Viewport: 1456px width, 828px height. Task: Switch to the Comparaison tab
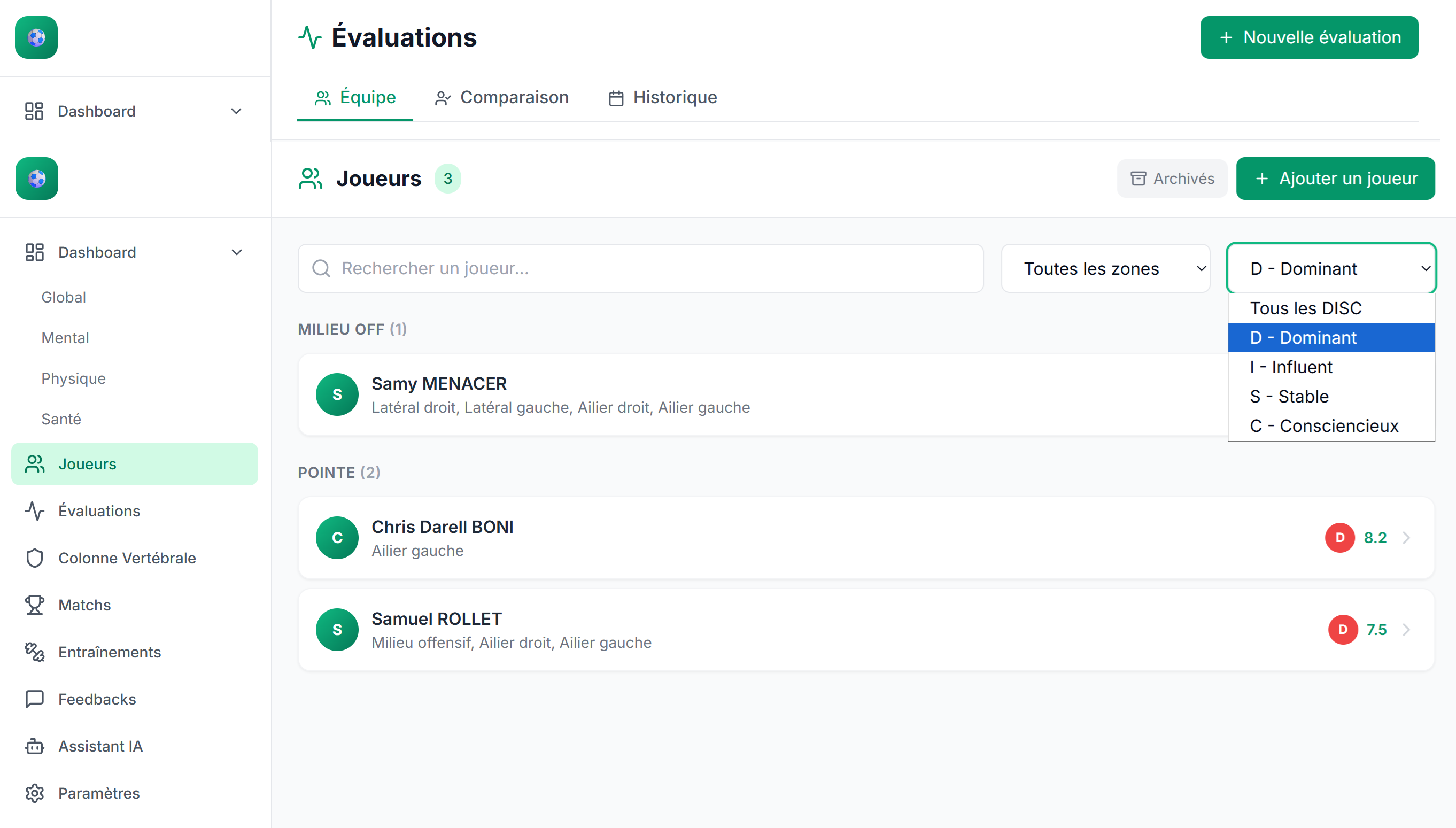(x=501, y=97)
